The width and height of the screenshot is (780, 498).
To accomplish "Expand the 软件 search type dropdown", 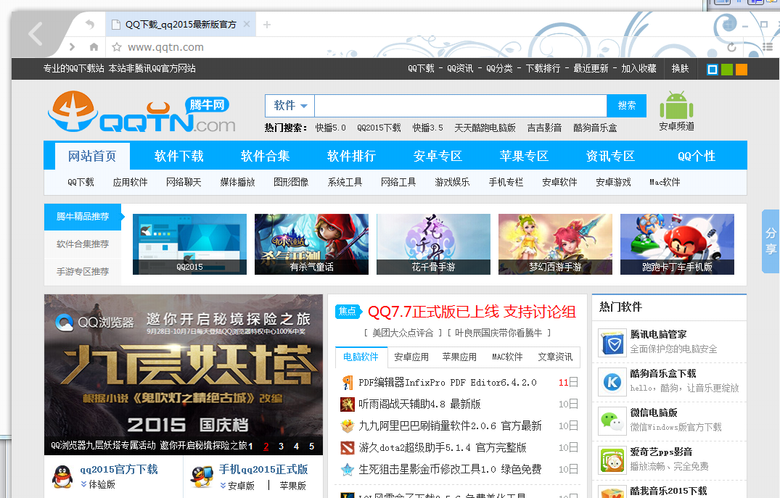I will 290,105.
